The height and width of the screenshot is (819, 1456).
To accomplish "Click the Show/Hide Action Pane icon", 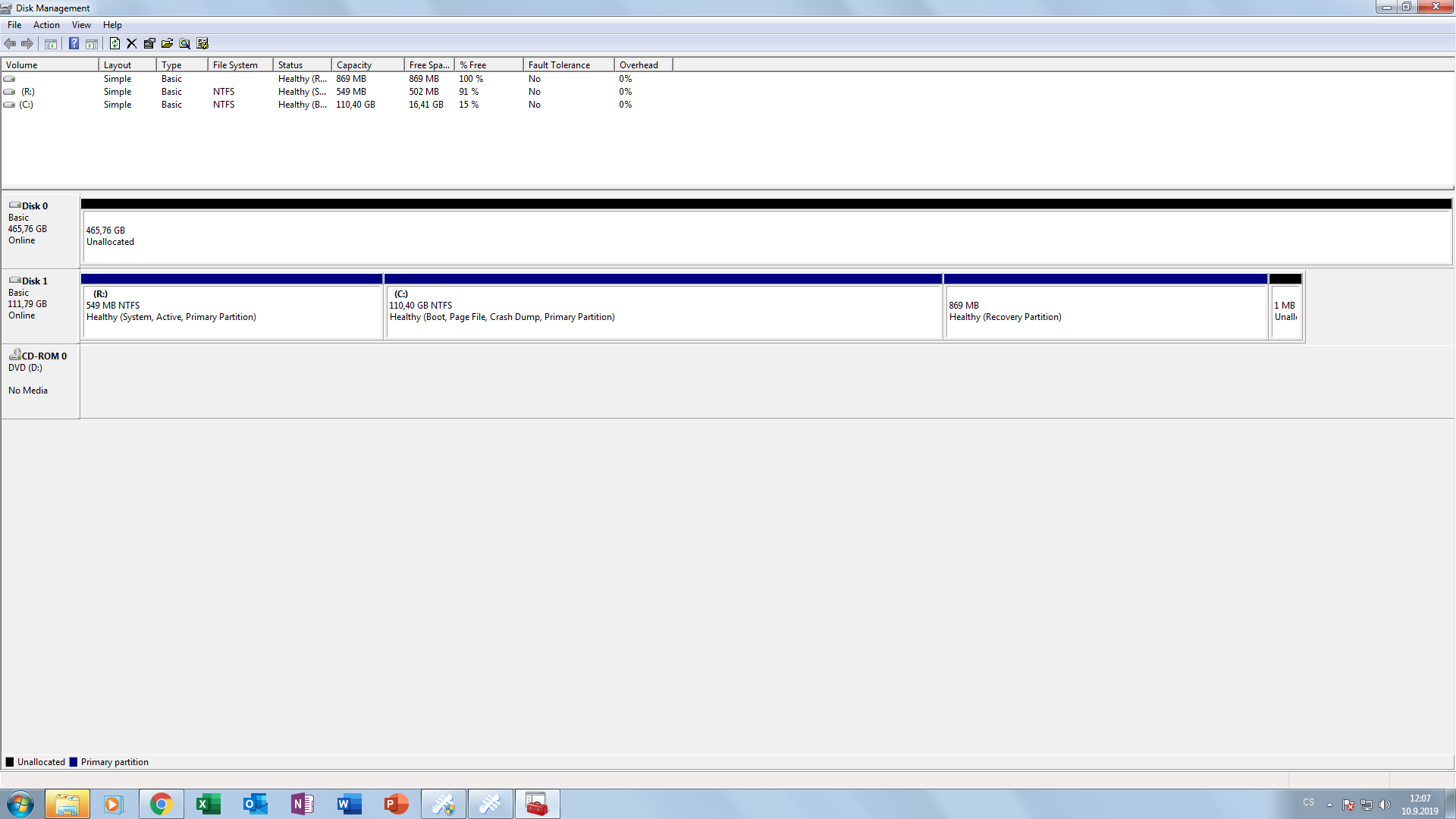I will [x=92, y=43].
